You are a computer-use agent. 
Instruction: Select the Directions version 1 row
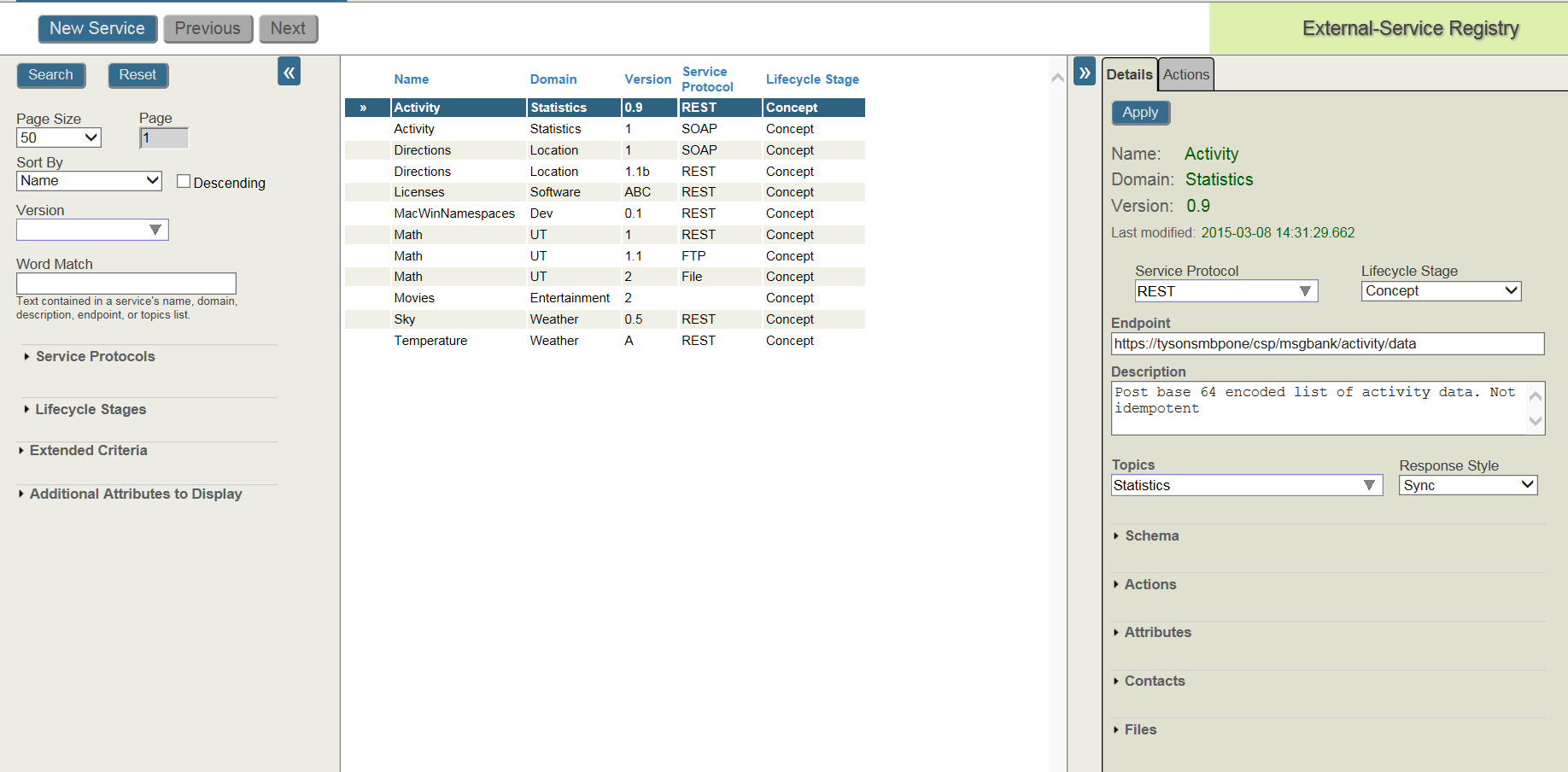coord(605,150)
